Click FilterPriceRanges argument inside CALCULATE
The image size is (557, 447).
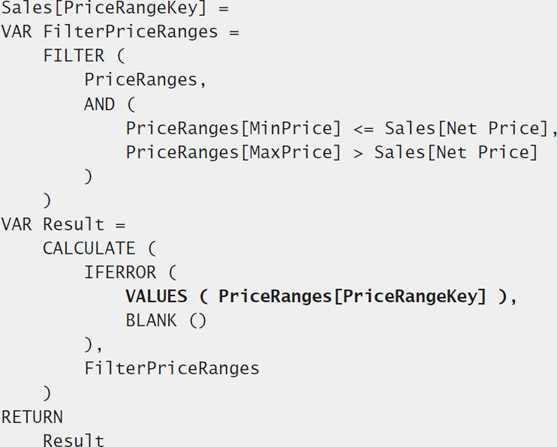point(172,368)
